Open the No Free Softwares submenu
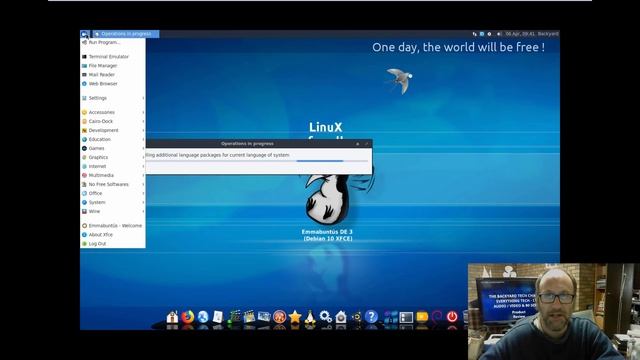Viewport: 640px width, 360px height. 113,184
